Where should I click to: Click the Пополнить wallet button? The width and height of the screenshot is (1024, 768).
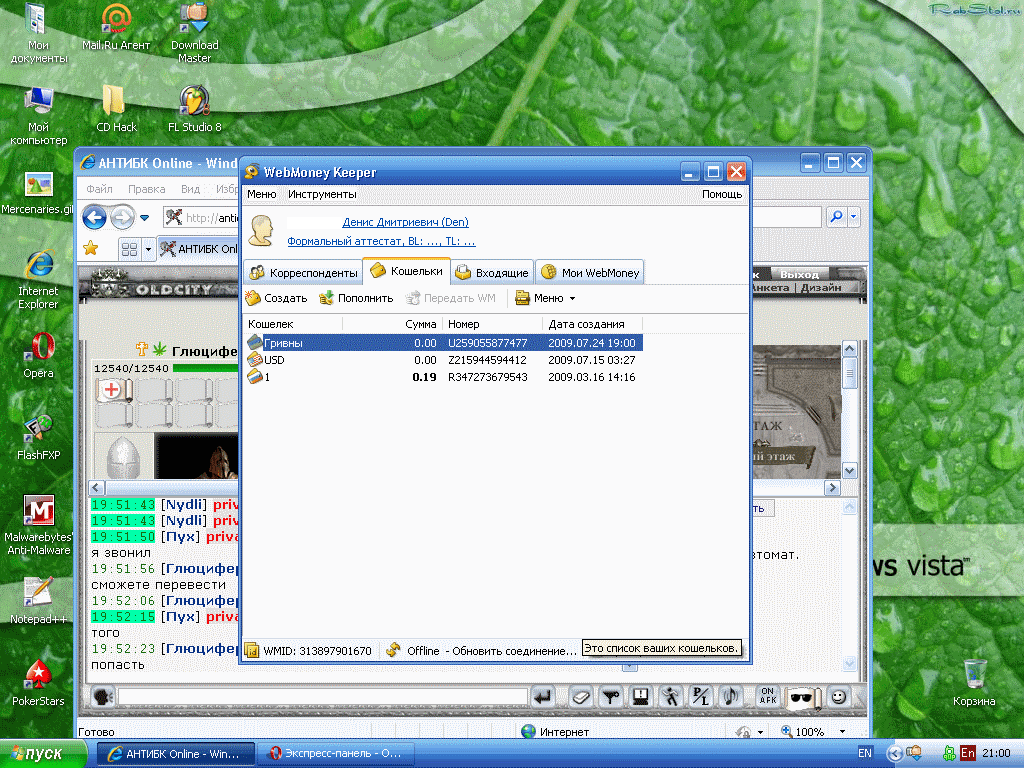point(356,298)
